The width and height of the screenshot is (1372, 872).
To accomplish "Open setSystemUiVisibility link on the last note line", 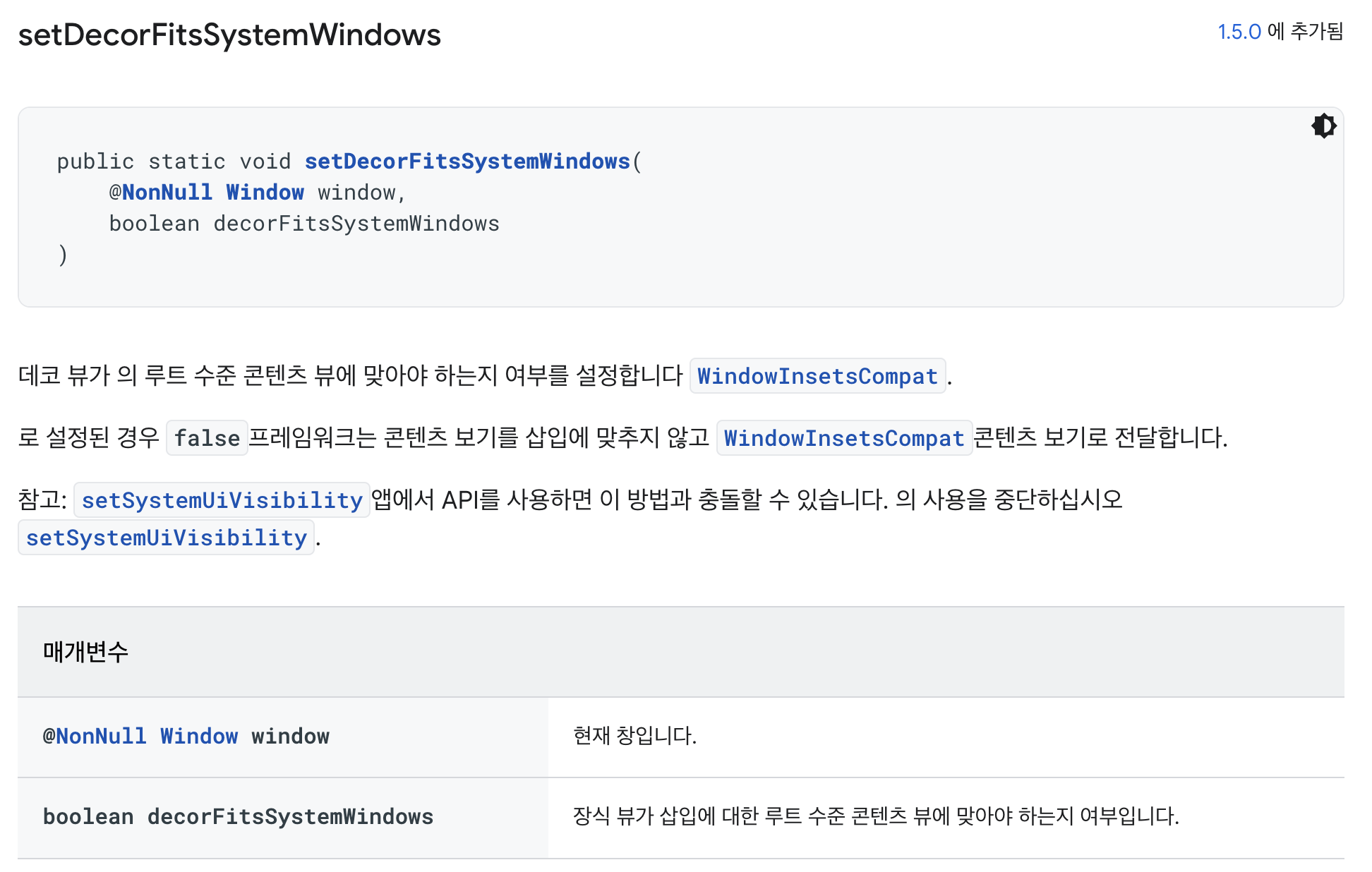I will pyautogui.click(x=166, y=538).
